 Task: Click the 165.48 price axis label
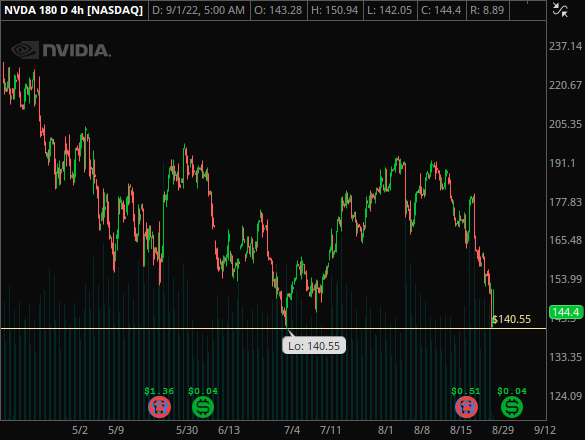[x=565, y=240]
